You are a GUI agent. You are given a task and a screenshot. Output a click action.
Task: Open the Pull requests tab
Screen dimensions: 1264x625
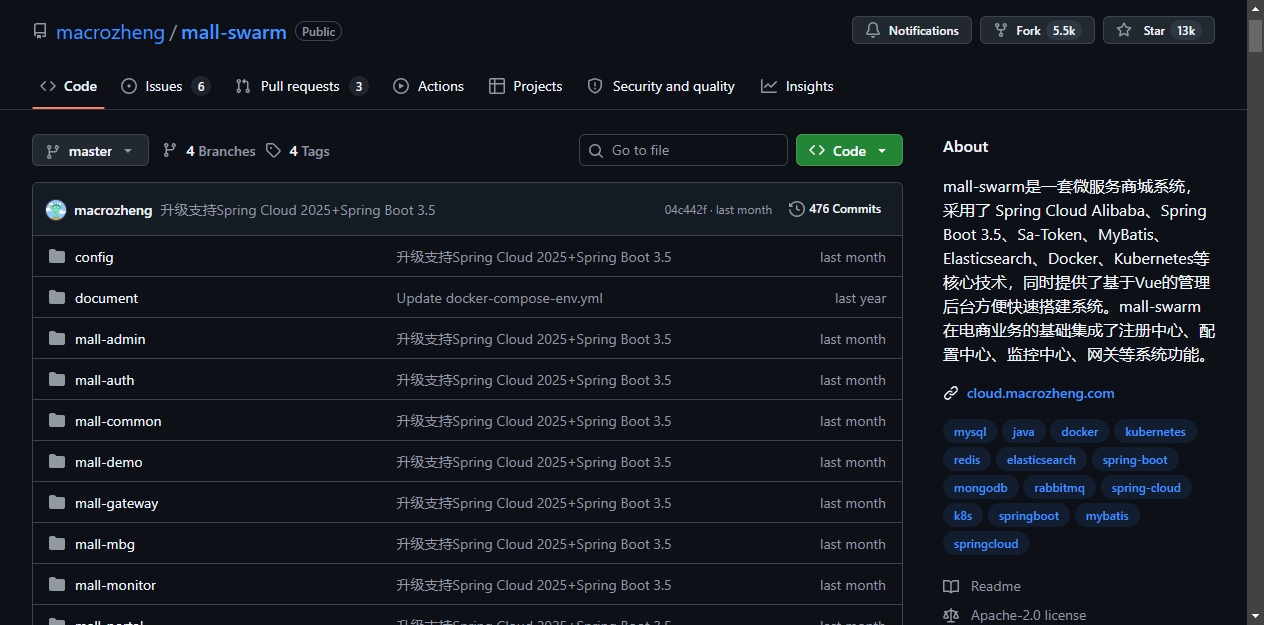[x=301, y=87]
